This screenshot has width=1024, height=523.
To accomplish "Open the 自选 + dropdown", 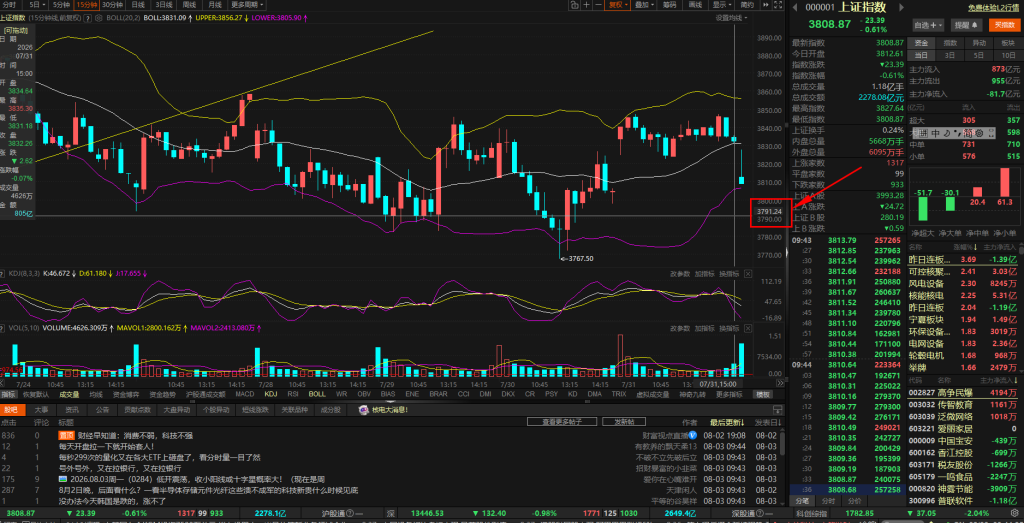I will [x=929, y=25].
